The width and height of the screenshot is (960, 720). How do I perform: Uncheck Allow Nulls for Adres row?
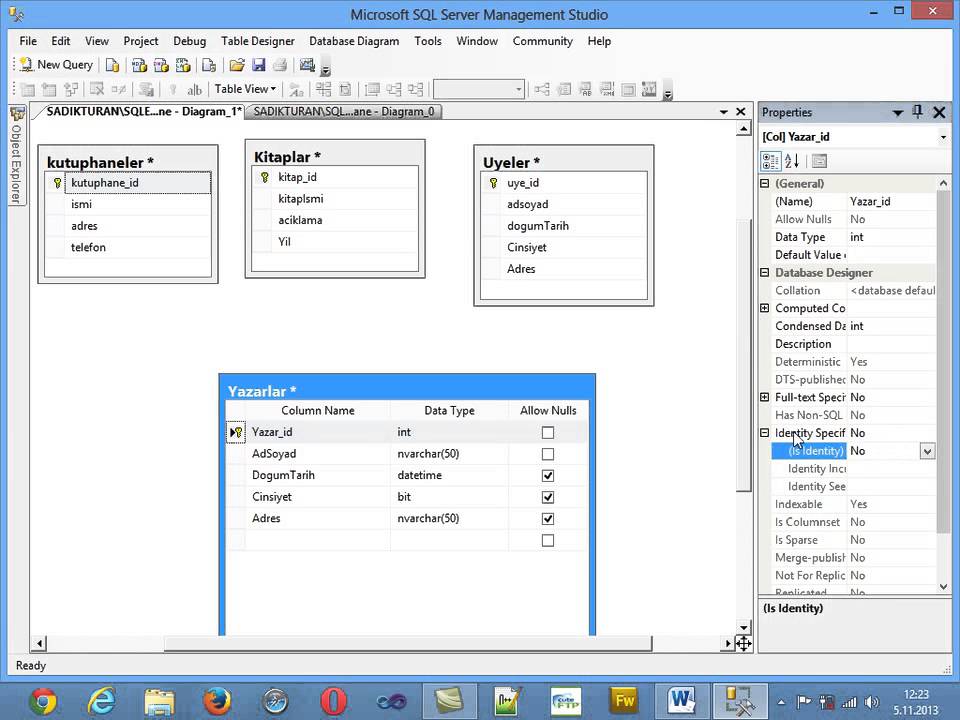[x=548, y=519]
